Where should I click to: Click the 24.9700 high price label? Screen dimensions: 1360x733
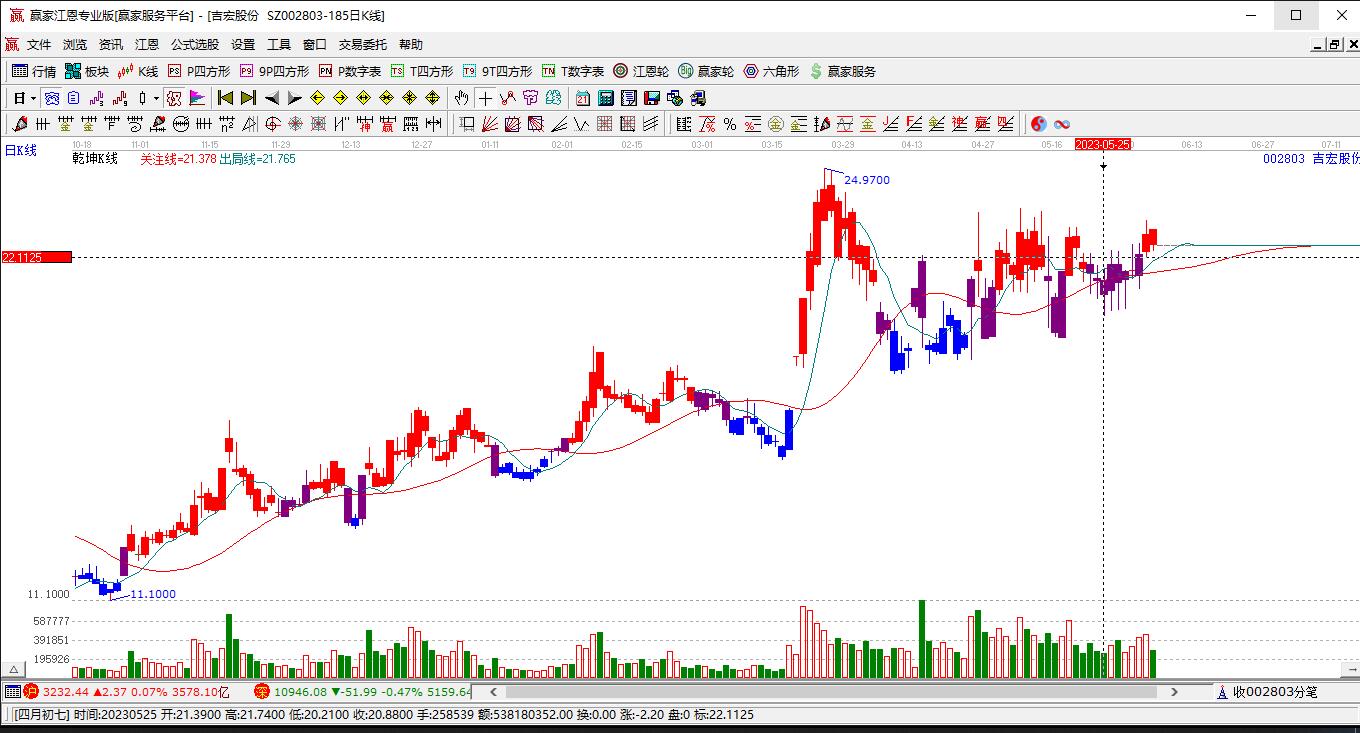[x=867, y=180]
